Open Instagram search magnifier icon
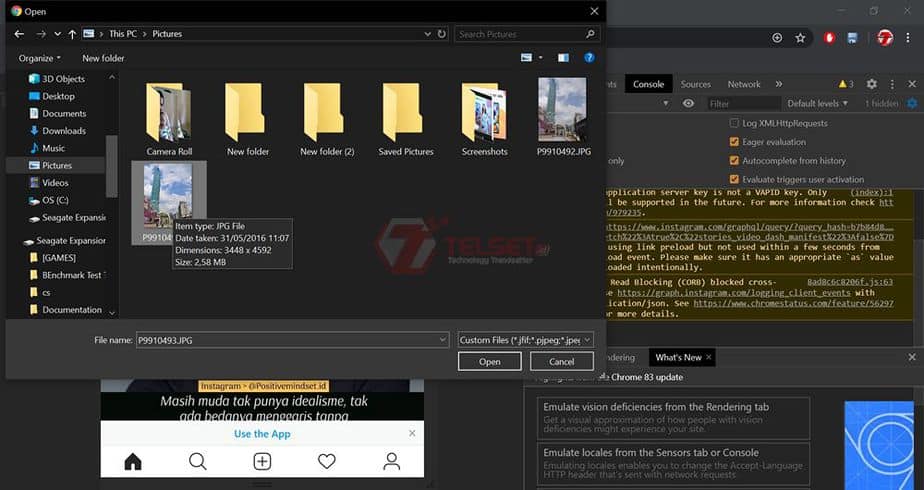 [198, 461]
